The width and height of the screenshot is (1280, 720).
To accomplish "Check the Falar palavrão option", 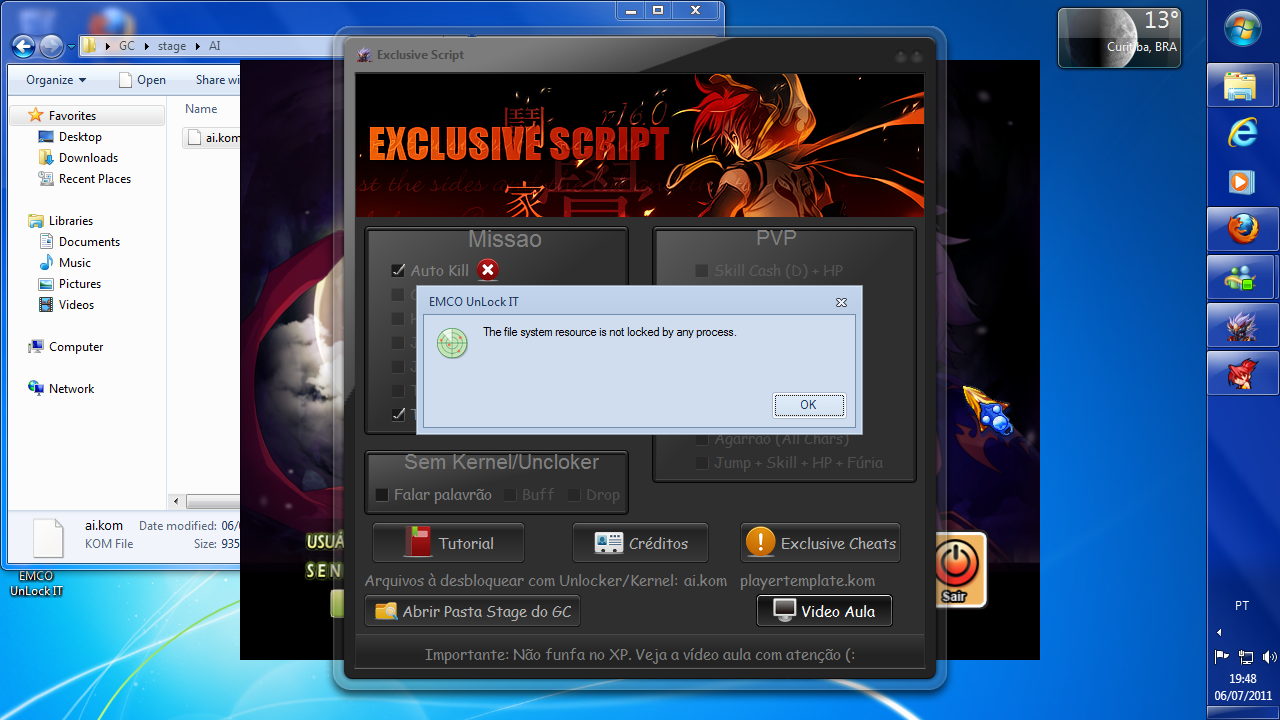I will (381, 495).
